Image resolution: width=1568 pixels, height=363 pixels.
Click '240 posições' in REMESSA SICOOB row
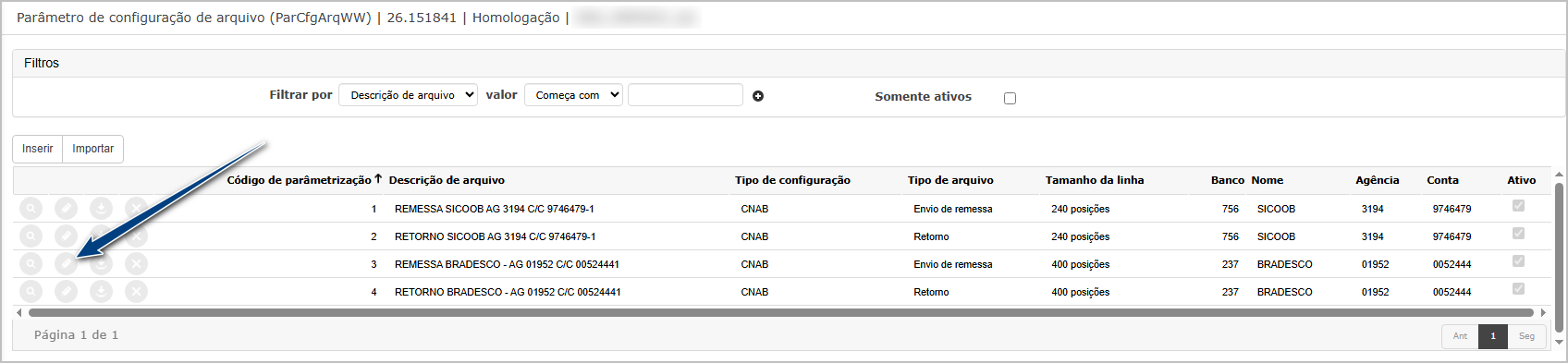1080,209
